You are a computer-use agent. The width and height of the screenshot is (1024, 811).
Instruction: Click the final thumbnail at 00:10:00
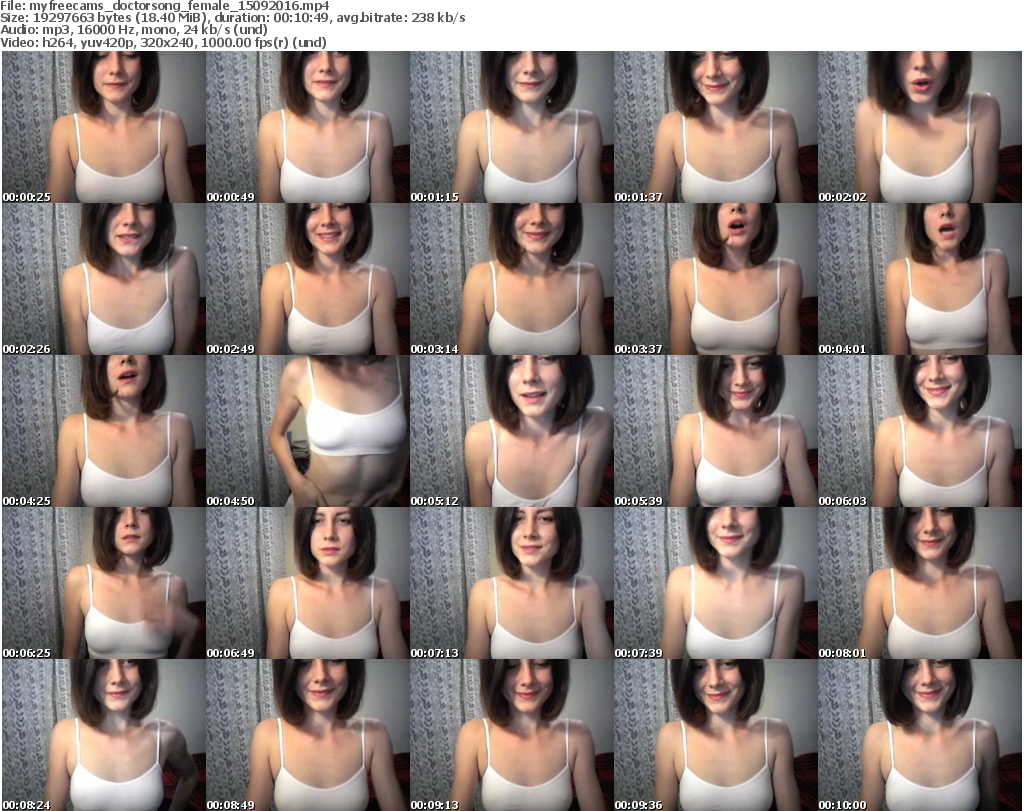click(919, 735)
